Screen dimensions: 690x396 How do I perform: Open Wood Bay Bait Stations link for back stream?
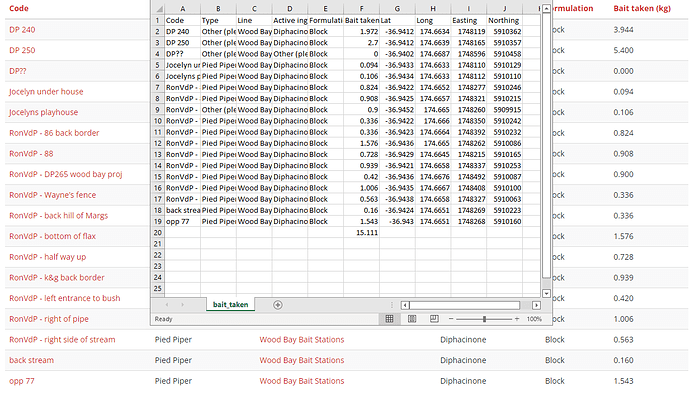[301, 360]
